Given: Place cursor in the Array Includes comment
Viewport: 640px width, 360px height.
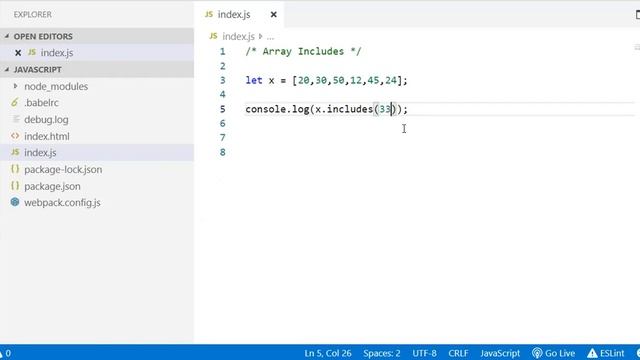Looking at the screenshot, I should pos(303,51).
